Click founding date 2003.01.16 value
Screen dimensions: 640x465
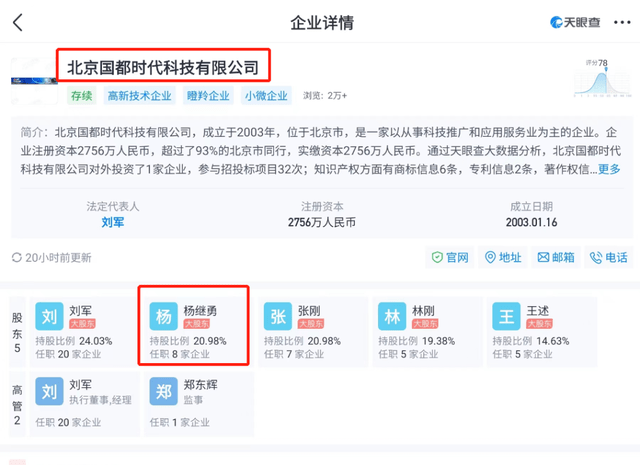coord(531,222)
